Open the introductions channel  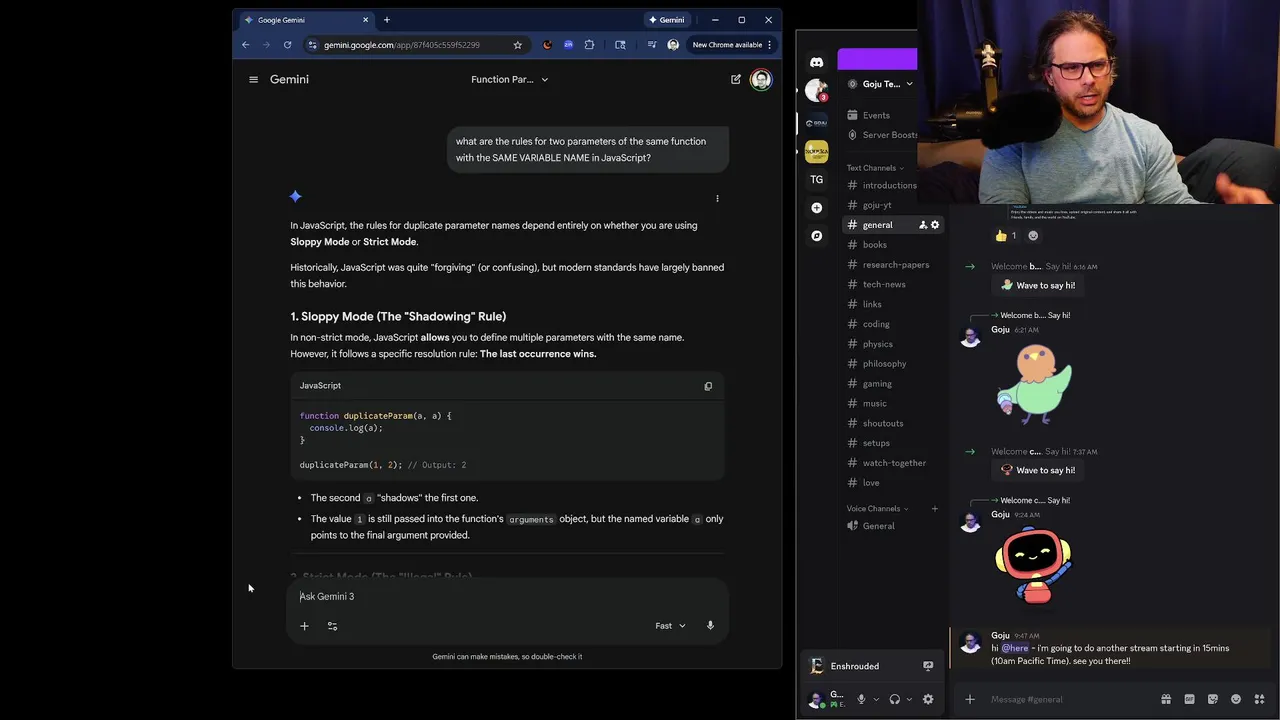pyautogui.click(x=880, y=185)
